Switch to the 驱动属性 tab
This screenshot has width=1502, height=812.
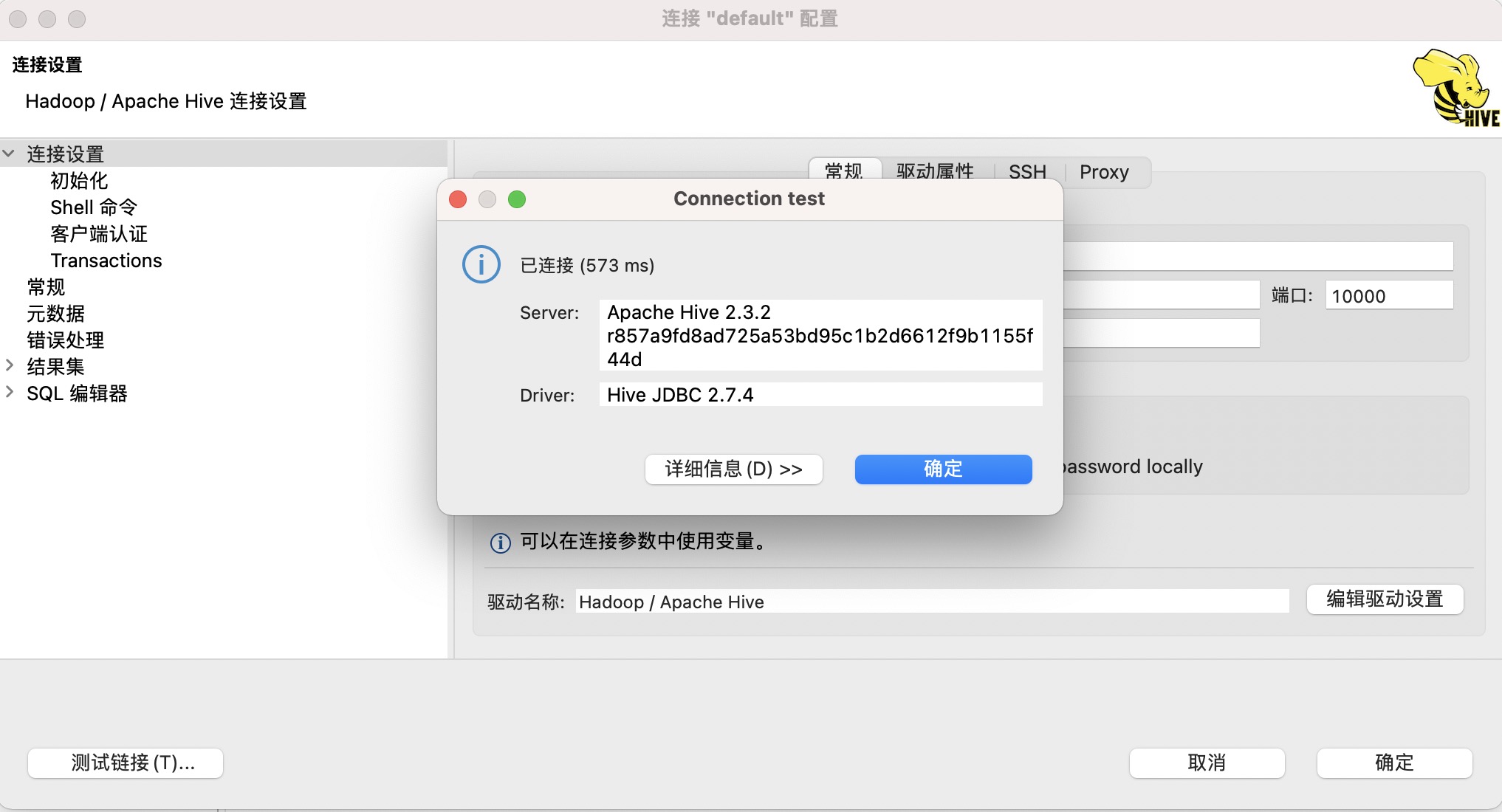(x=935, y=171)
